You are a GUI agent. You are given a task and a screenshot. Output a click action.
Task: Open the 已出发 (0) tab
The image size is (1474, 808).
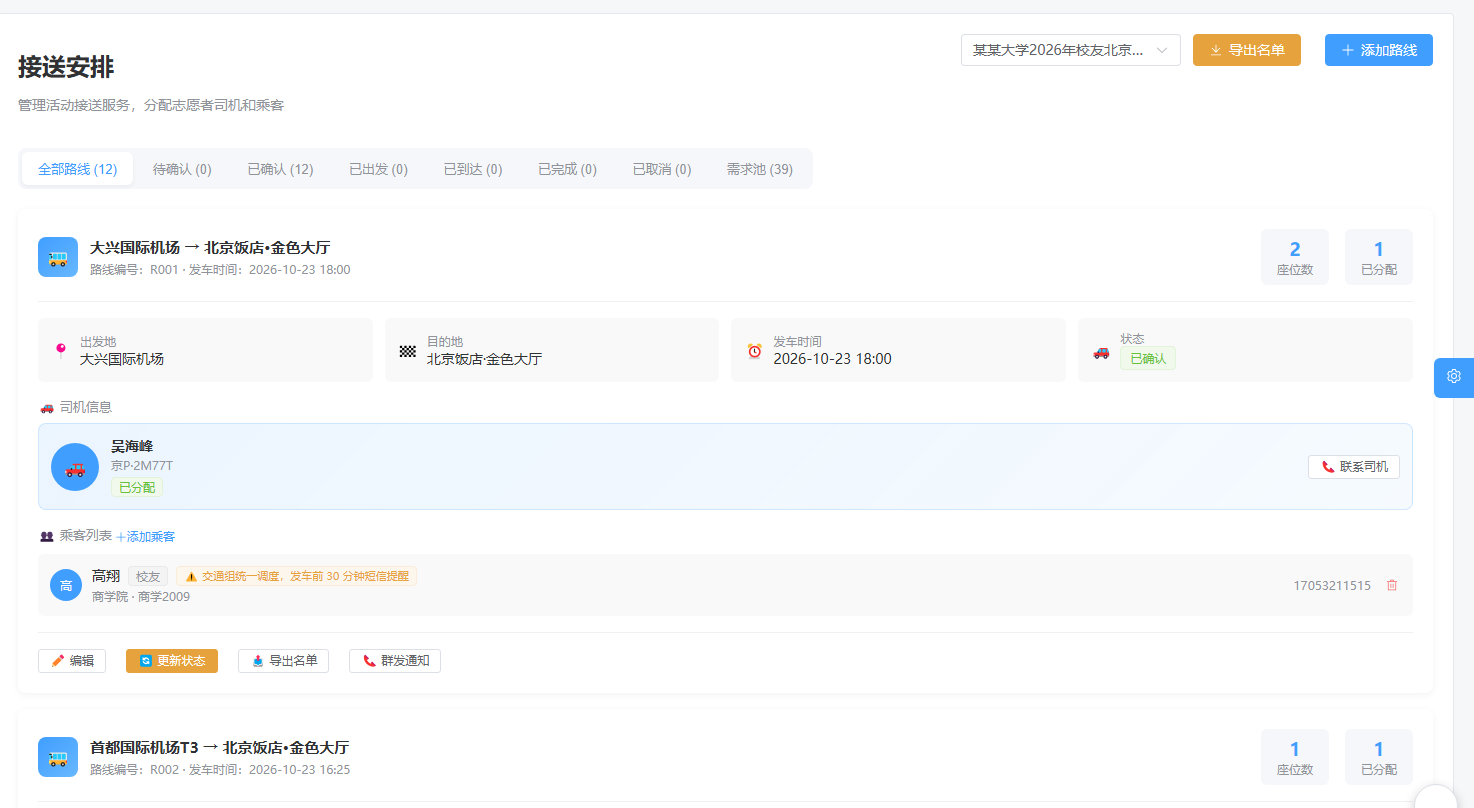point(378,169)
